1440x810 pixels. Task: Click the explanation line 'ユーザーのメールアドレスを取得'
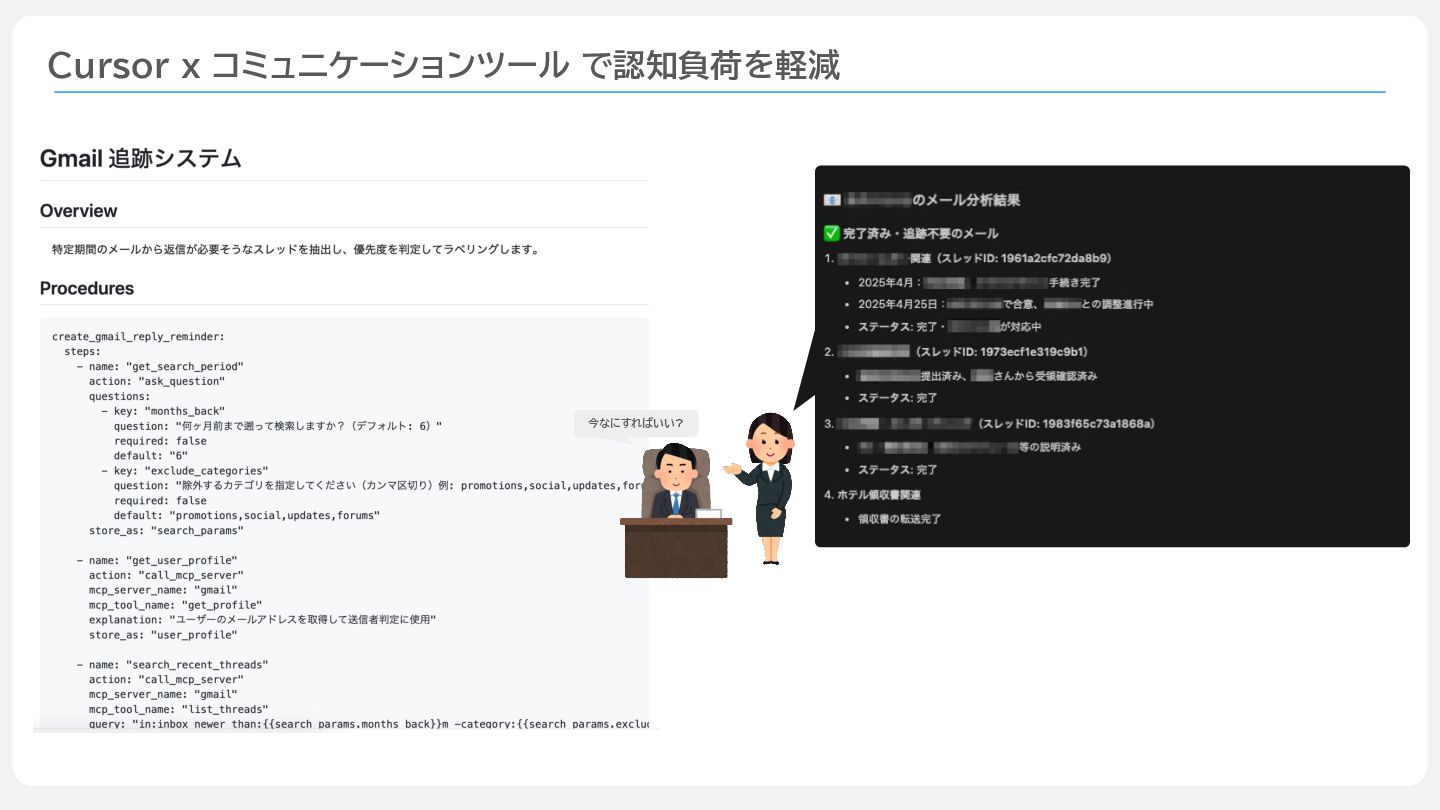pyautogui.click(x=262, y=620)
